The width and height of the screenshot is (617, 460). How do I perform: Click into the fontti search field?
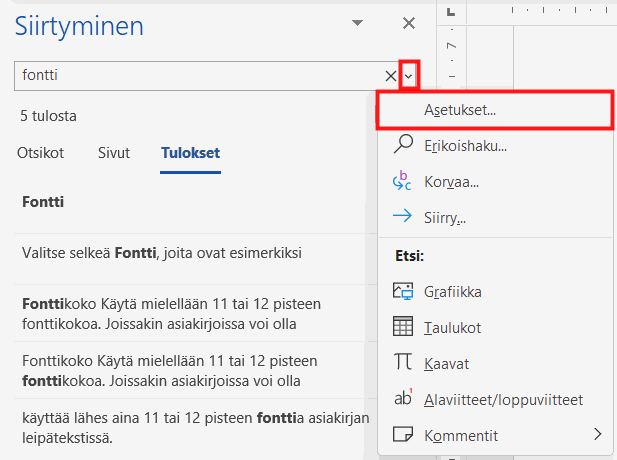click(199, 76)
